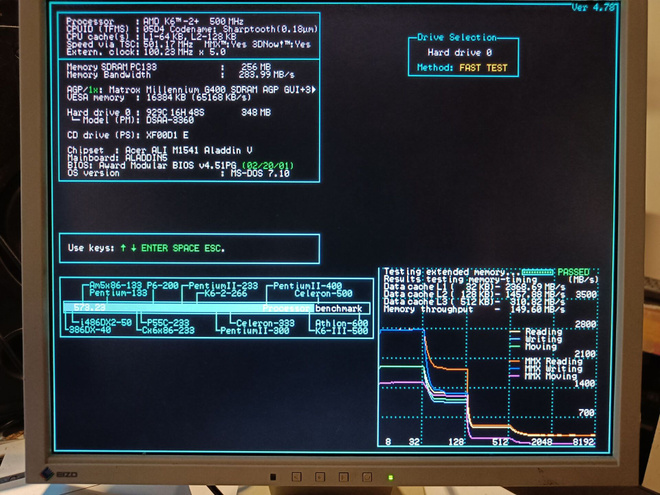Click the Hard drive 0 geometry 348 MB line
The image size is (660, 495).
pyautogui.click(x=169, y=112)
